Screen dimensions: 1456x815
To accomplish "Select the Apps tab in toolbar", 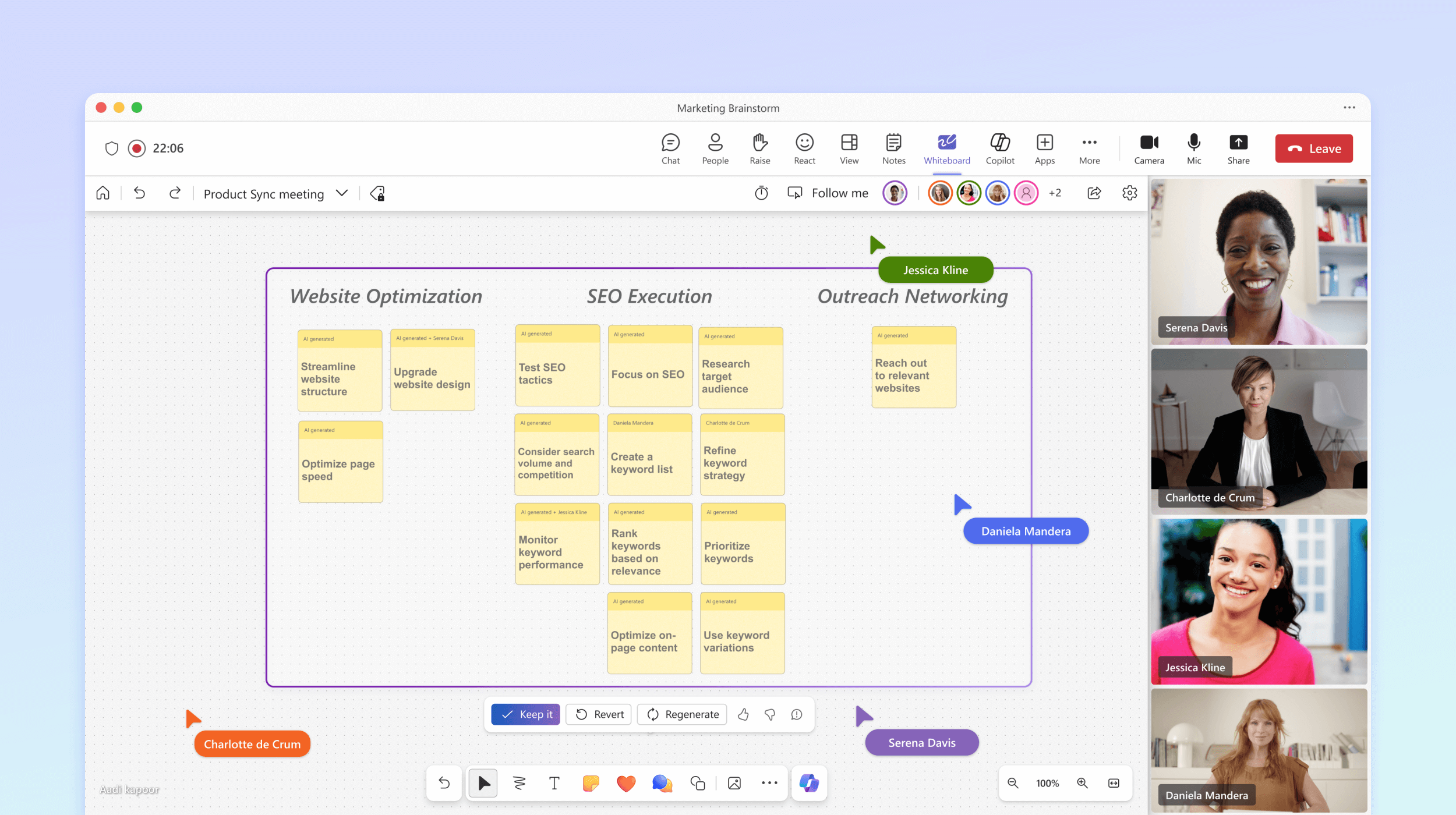I will click(1045, 147).
